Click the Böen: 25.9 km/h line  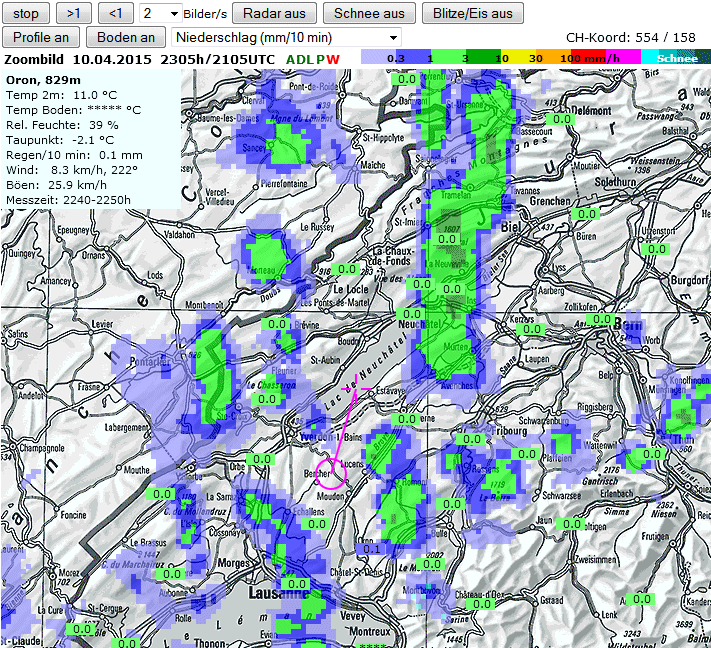(x=56, y=185)
